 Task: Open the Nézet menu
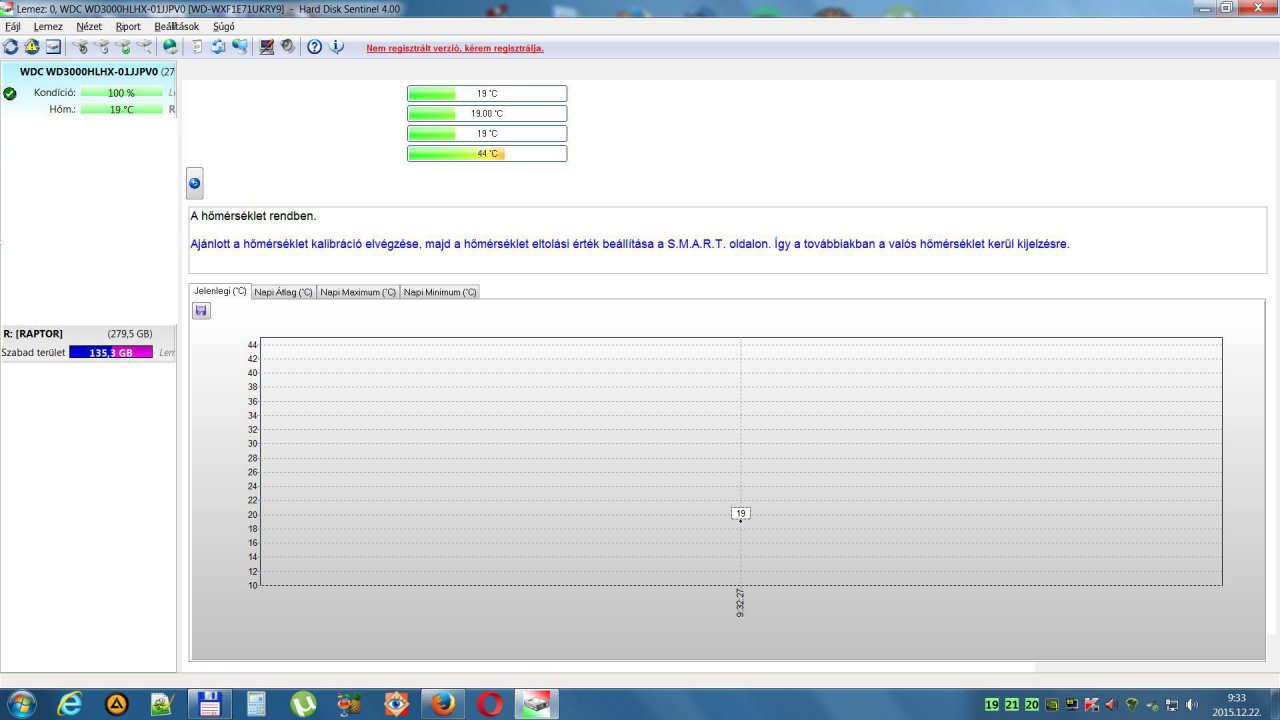click(x=89, y=27)
